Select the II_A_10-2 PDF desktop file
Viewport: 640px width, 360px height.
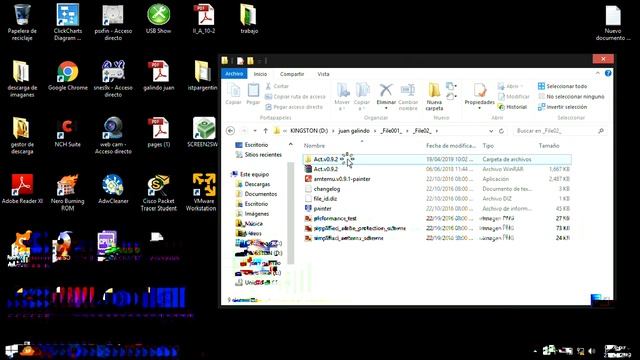(x=204, y=19)
